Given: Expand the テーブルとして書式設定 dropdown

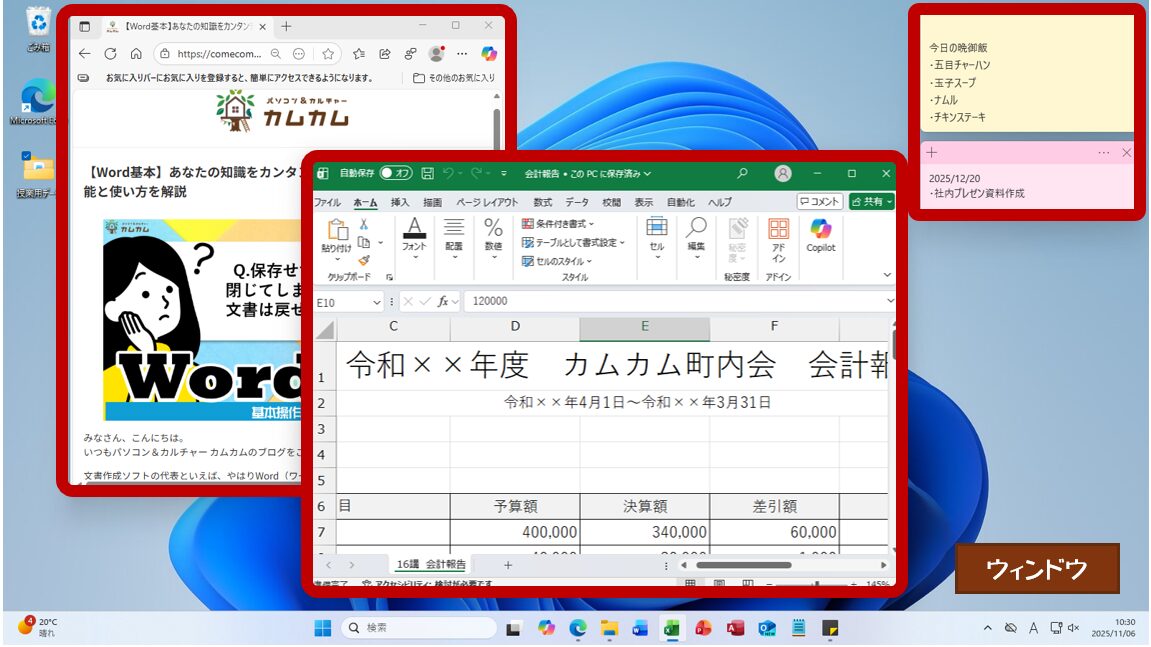Looking at the screenshot, I should pos(572,243).
